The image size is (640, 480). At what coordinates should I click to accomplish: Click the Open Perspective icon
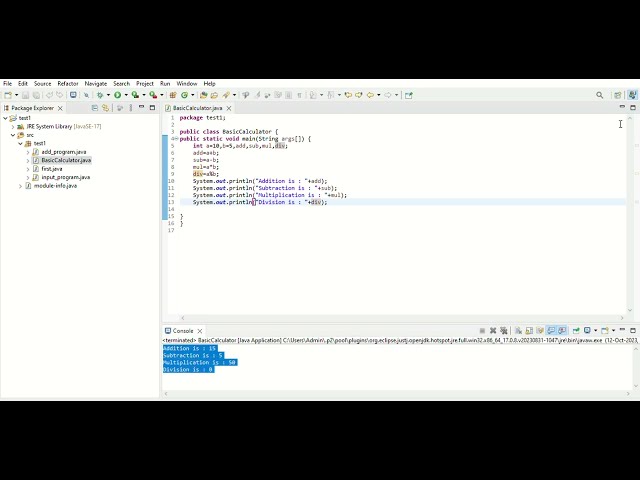(618, 95)
